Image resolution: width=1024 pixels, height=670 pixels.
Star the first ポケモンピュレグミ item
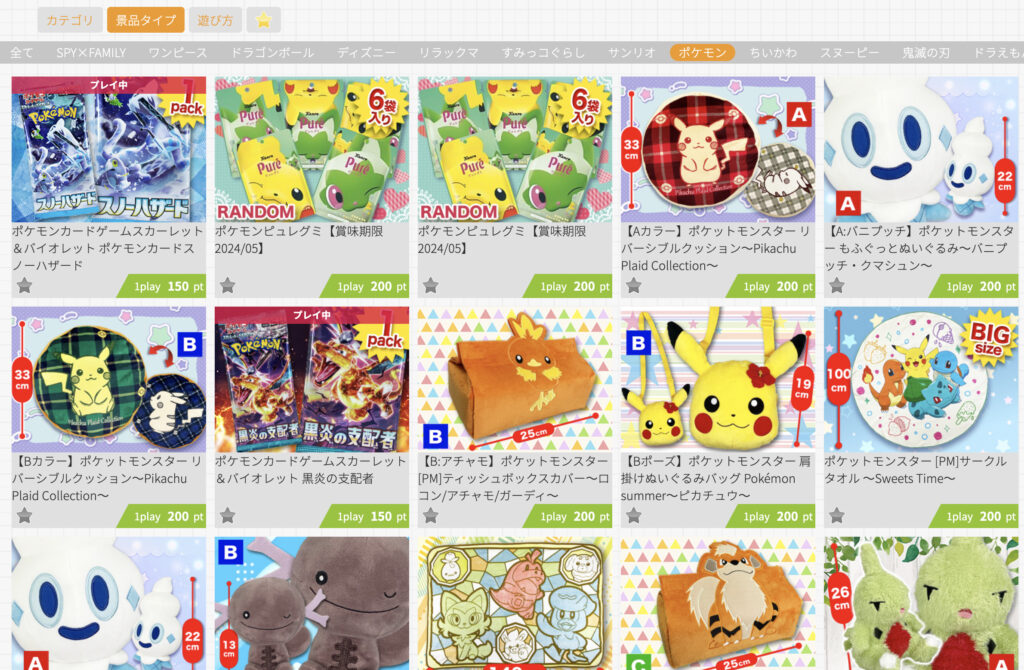227,285
